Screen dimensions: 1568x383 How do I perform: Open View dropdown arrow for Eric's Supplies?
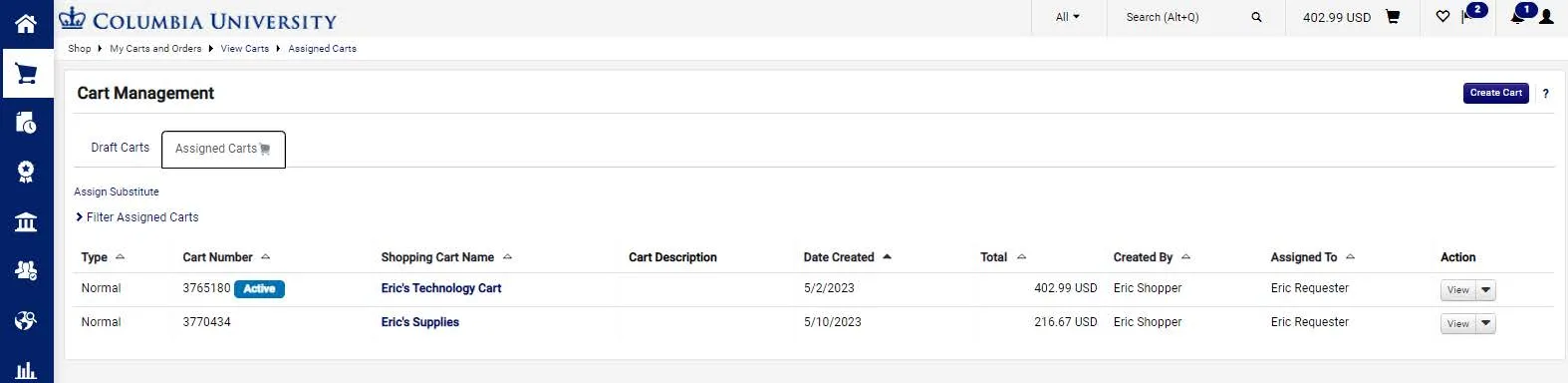(1485, 324)
